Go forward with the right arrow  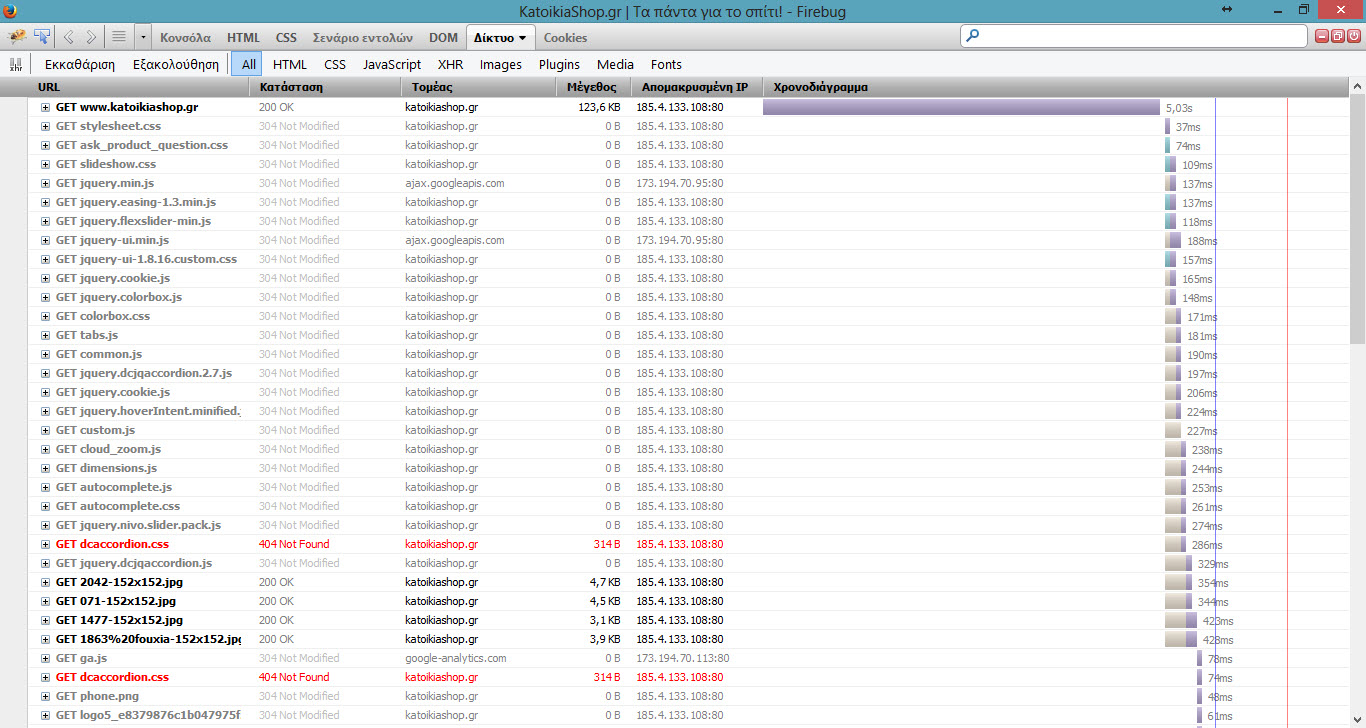91,37
